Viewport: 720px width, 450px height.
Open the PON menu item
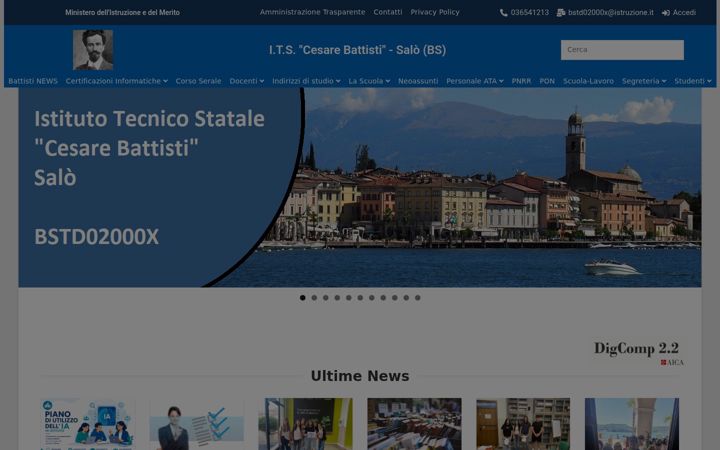pyautogui.click(x=547, y=81)
